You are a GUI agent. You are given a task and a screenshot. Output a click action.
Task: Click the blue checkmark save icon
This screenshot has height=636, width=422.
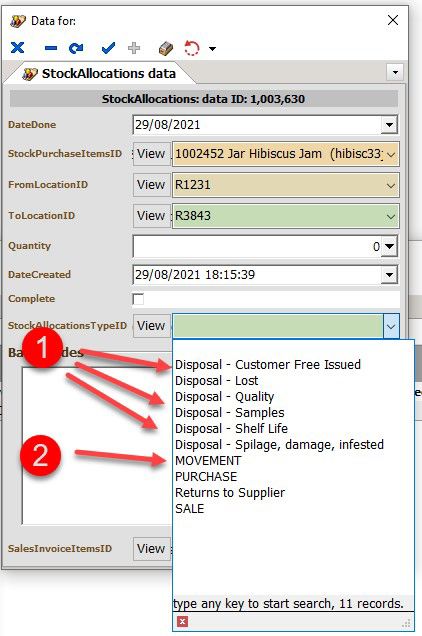[108, 48]
